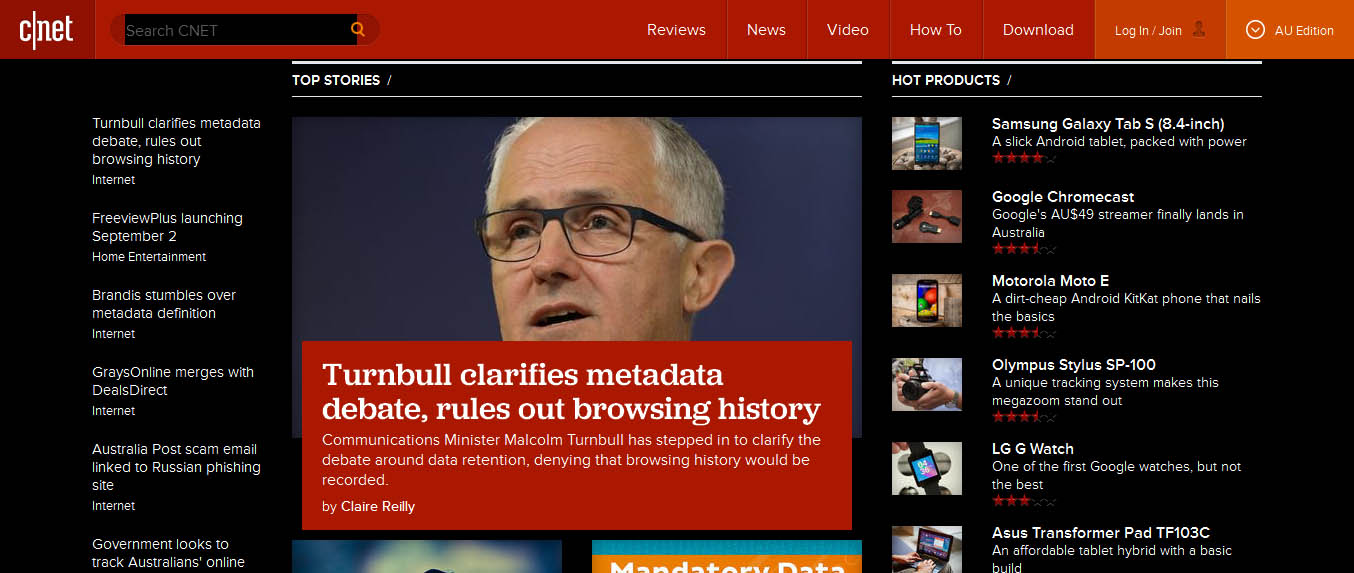Open sidebar story Turnbull clarifies metadata debate
The height and width of the screenshot is (573, 1354).
point(176,141)
